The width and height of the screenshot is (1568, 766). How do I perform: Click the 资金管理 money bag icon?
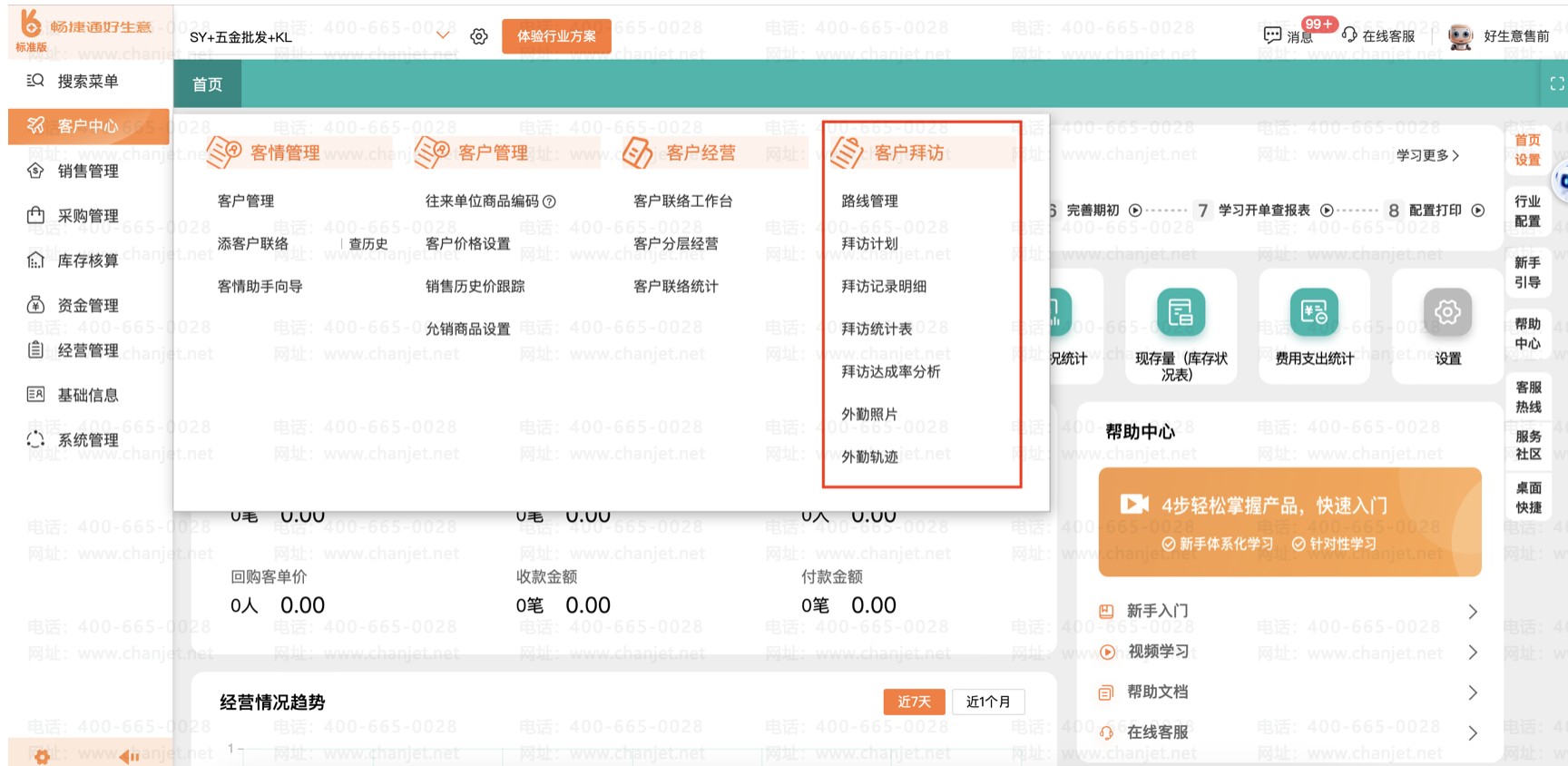35,305
